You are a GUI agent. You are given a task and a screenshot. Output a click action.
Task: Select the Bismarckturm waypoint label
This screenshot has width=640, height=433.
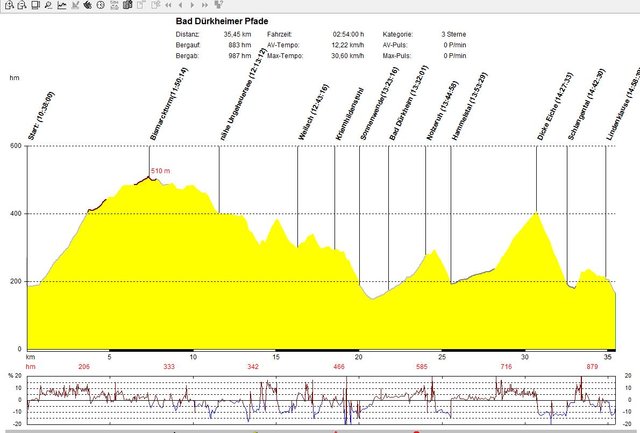pos(169,104)
